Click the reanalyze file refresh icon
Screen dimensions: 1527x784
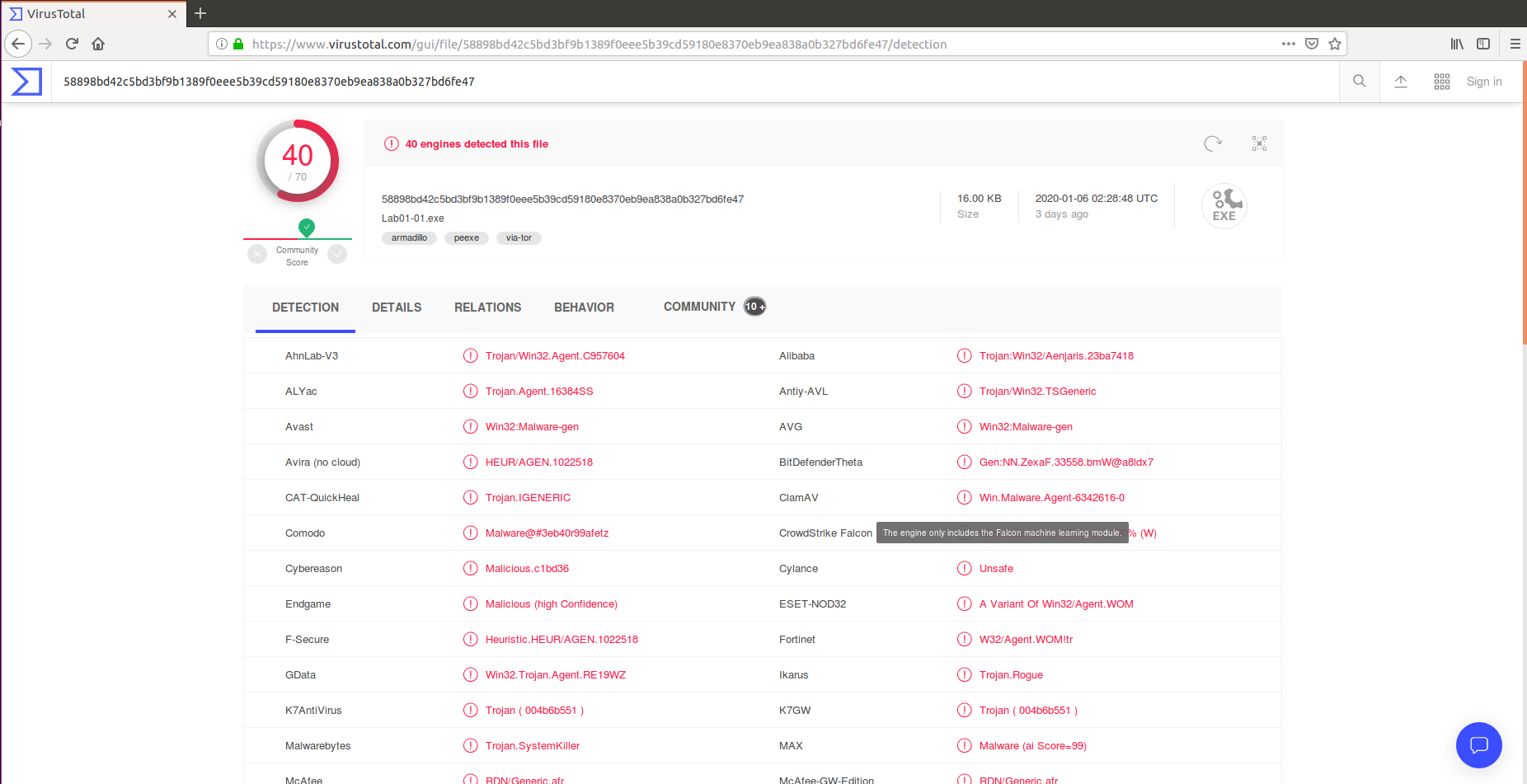[1213, 143]
